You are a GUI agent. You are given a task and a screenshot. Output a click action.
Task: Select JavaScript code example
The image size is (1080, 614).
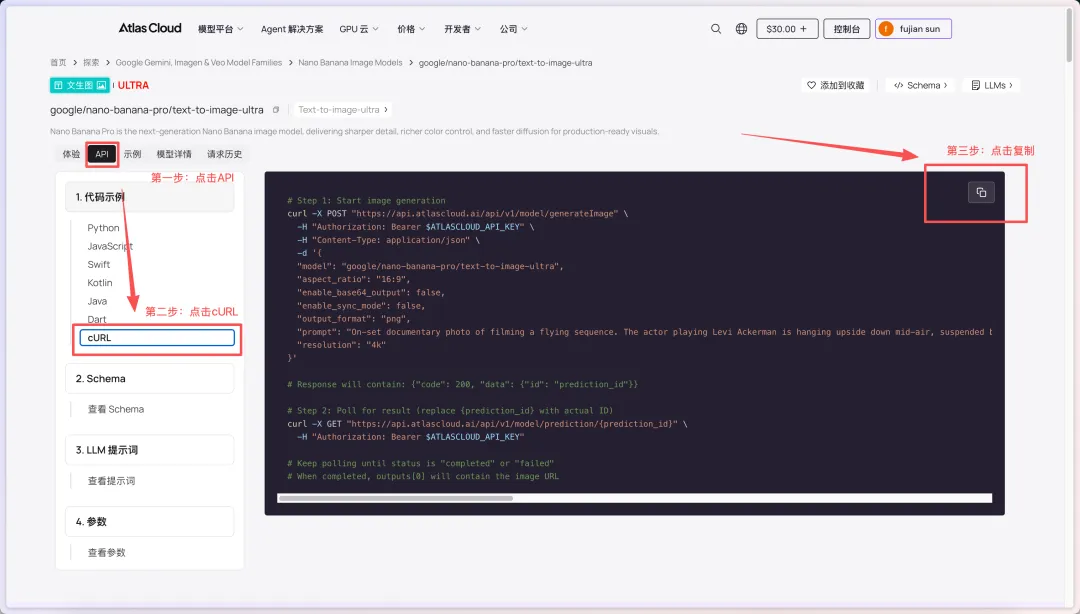(x=110, y=246)
